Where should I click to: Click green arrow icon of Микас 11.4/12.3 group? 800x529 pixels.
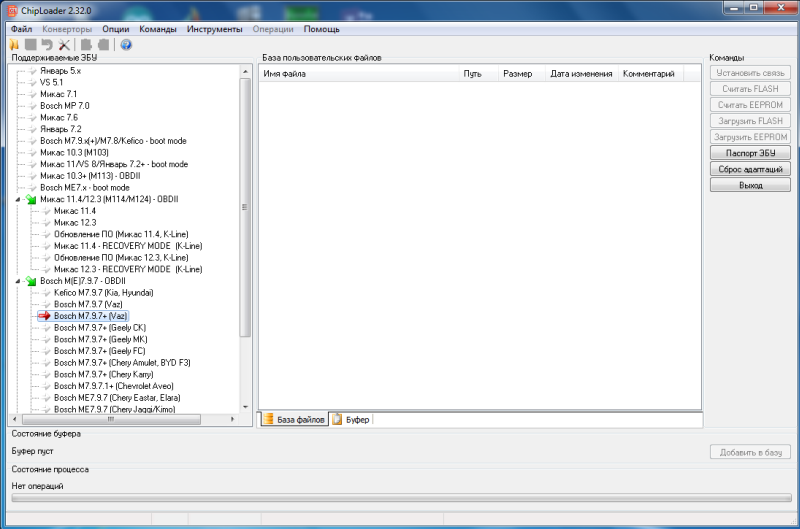click(x=31, y=199)
